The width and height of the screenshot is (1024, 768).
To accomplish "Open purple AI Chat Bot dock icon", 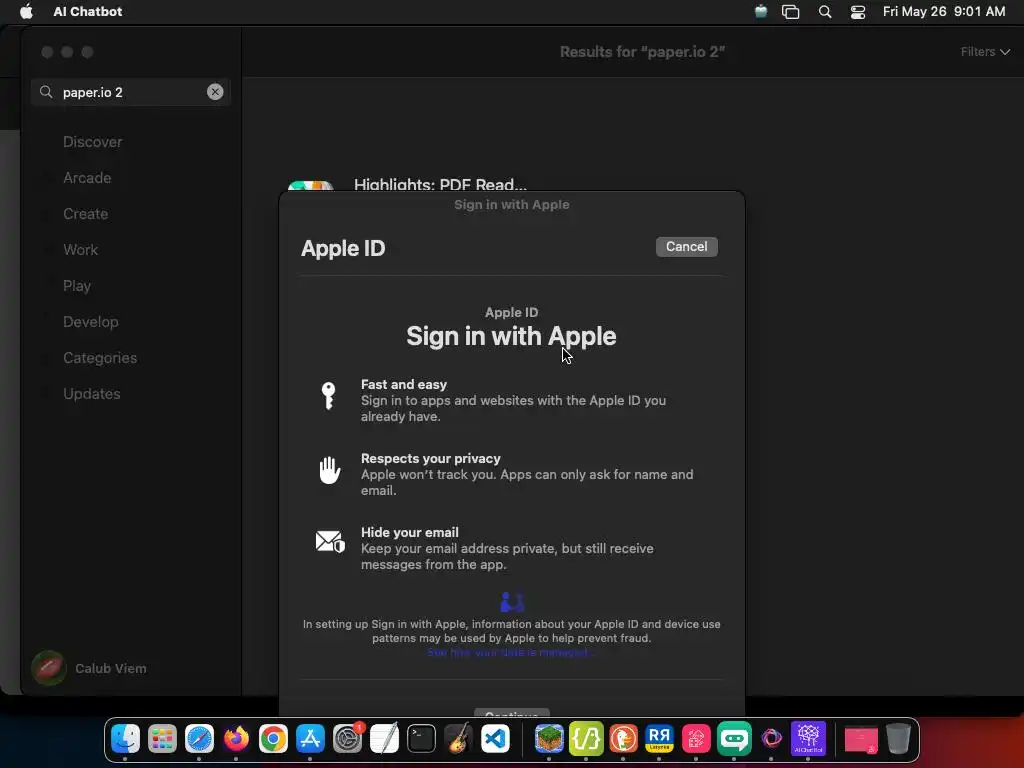I will click(808, 739).
